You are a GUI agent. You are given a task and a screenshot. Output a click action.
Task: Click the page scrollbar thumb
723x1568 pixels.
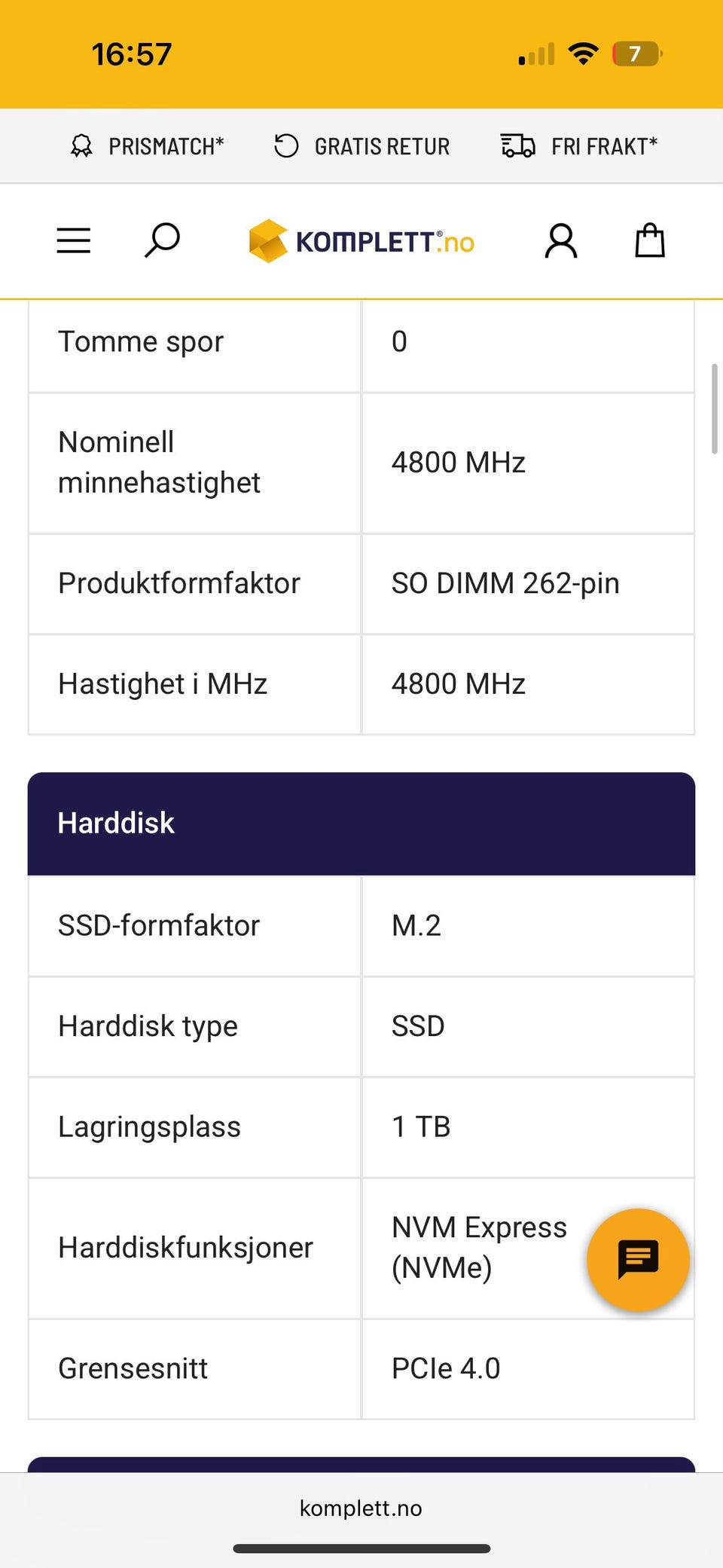[715, 409]
